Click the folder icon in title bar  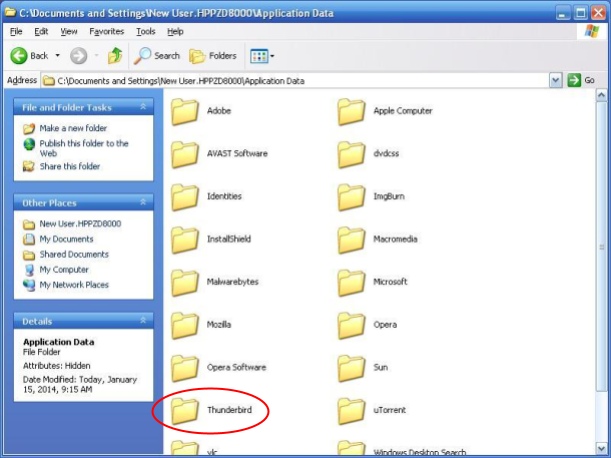[10, 12]
